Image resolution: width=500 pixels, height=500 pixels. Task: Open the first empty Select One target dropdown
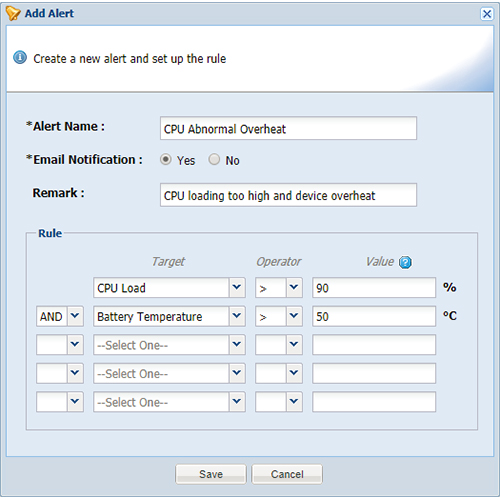pos(169,345)
